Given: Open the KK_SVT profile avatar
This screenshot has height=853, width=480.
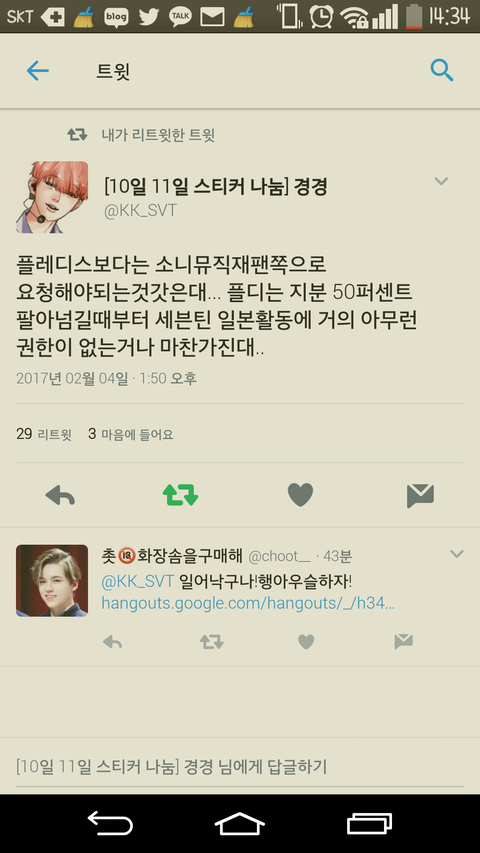Looking at the screenshot, I should pyautogui.click(x=52, y=197).
